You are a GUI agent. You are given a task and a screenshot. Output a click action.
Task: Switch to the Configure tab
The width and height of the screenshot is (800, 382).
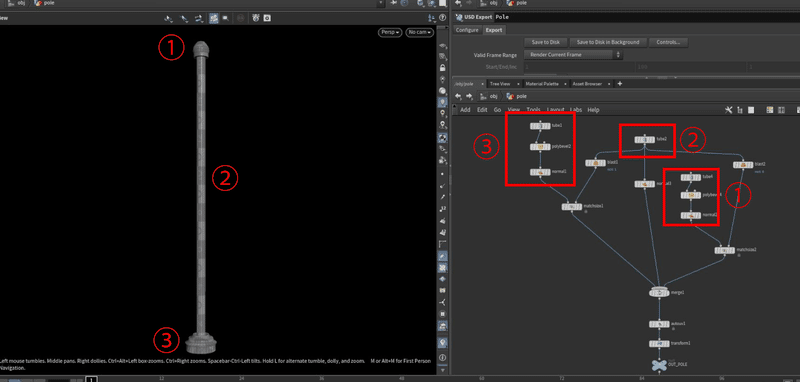(x=467, y=30)
